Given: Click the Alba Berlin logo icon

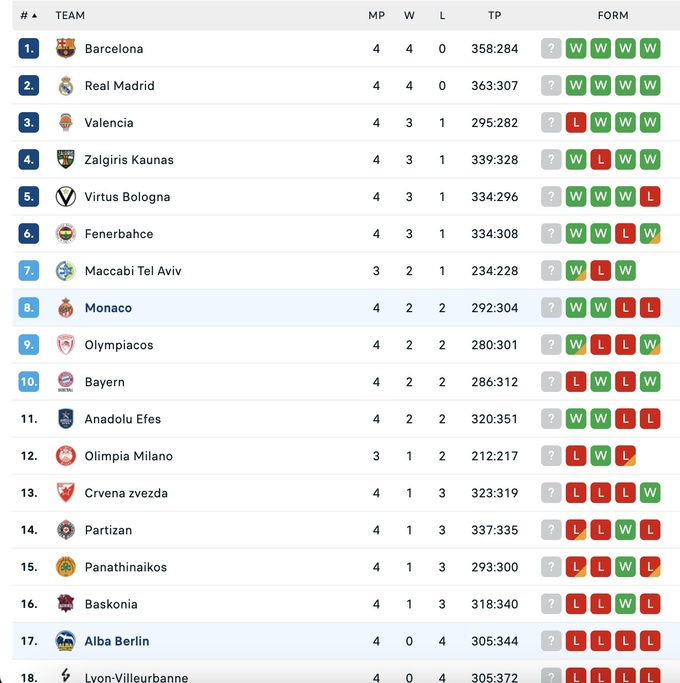Looking at the screenshot, I should click(65, 640).
